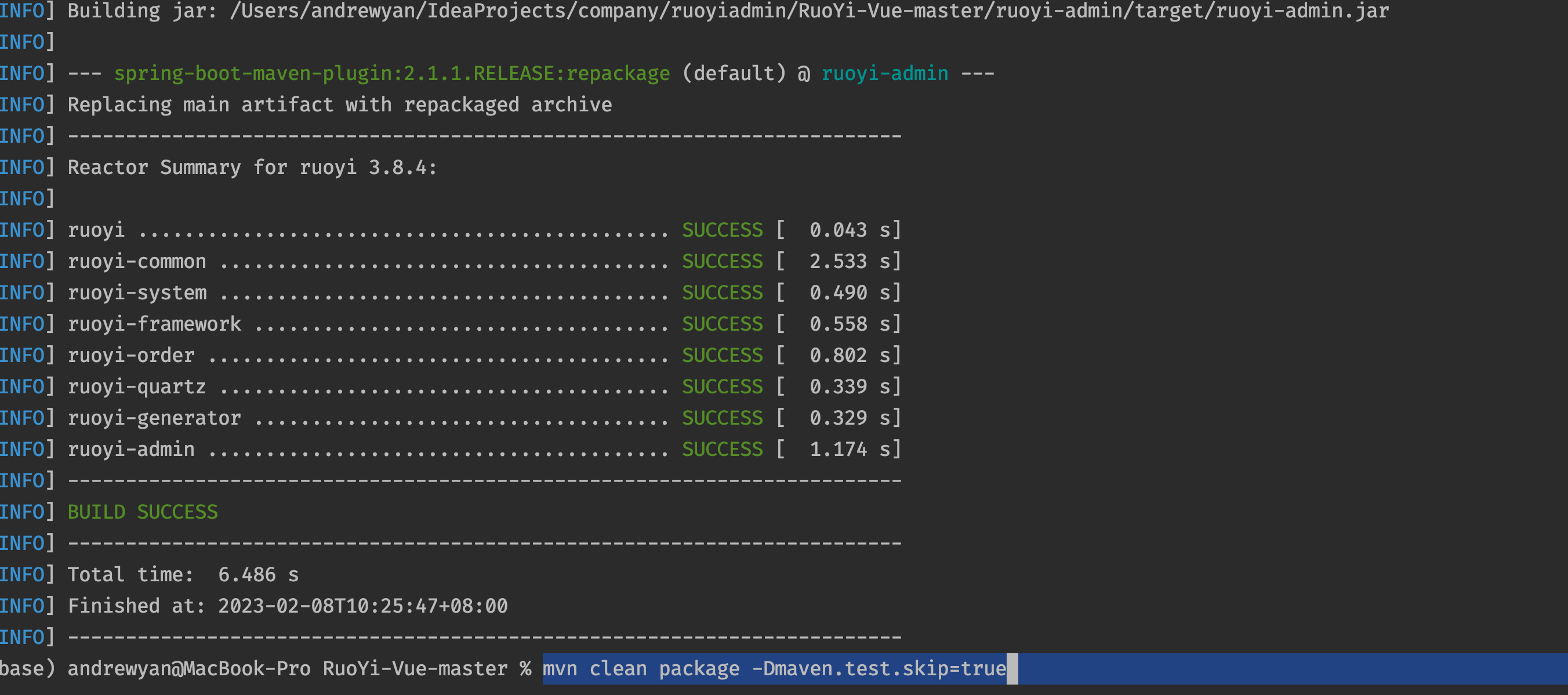Viewport: 1568px width, 695px height.
Task: Click the green spring-boot-maven-plugin repackage text
Action: [391, 74]
